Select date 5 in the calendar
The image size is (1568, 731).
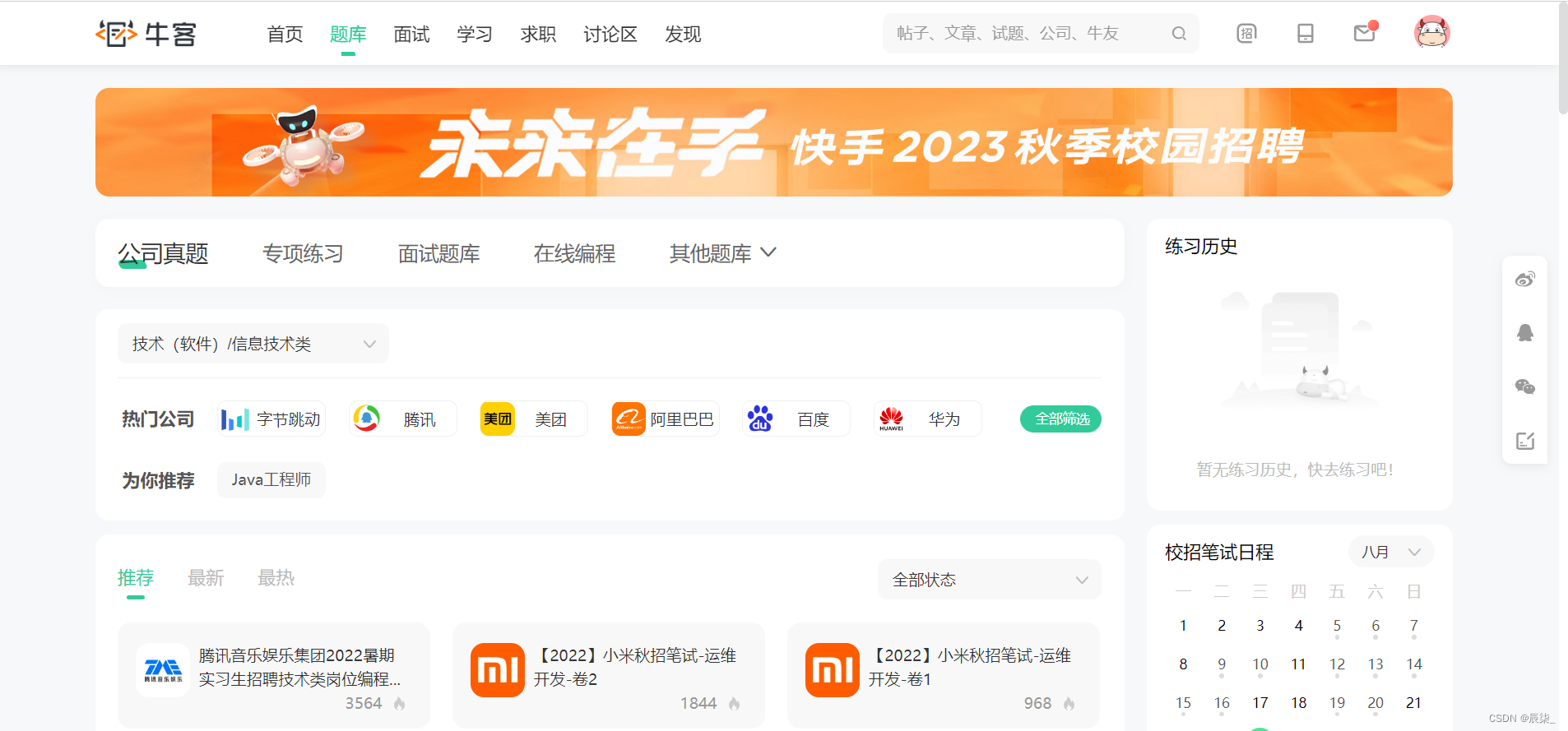click(x=1337, y=626)
